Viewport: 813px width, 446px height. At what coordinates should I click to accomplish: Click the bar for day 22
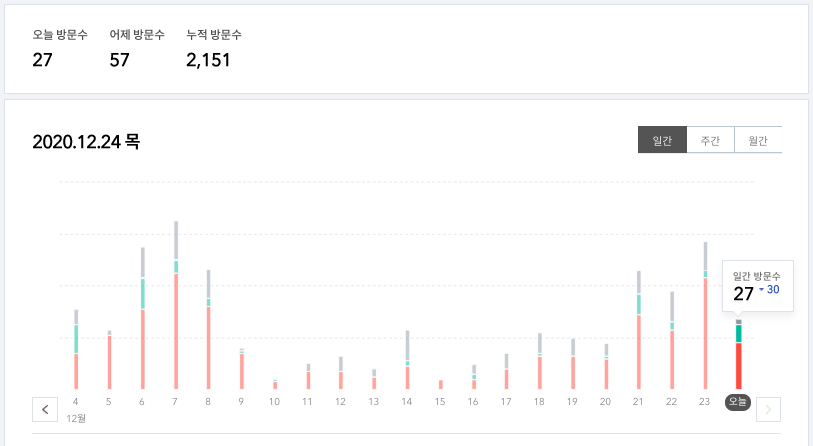pos(672,340)
